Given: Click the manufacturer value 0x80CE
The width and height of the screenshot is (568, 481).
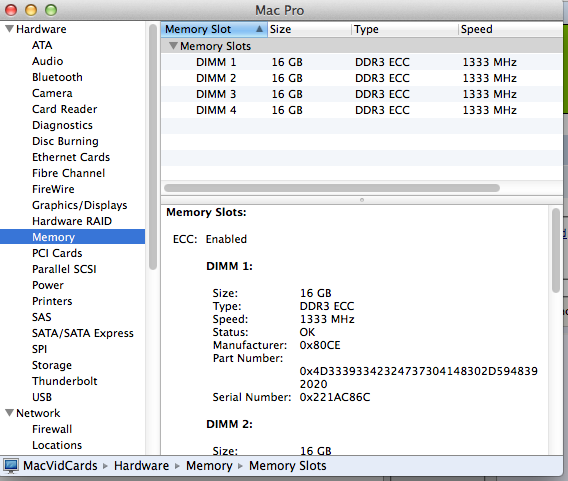Looking at the screenshot, I should click(320, 345).
